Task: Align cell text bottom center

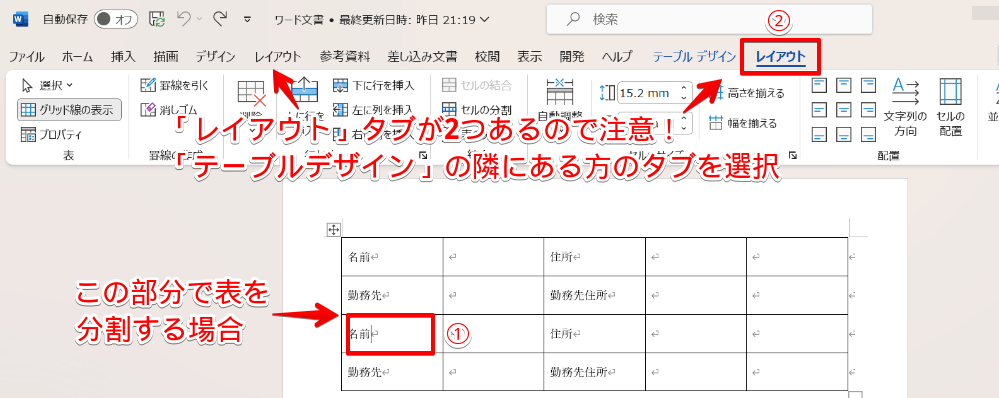Action: coord(844,134)
